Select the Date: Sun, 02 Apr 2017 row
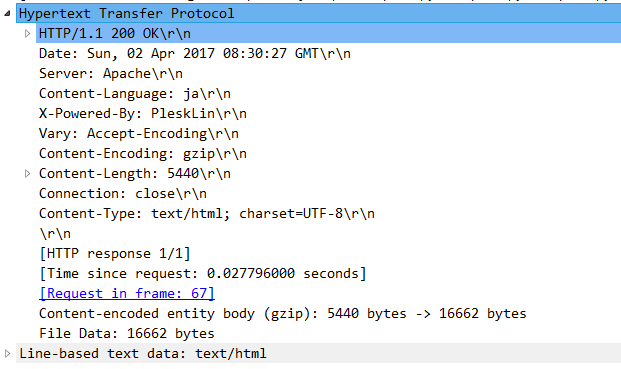The height and width of the screenshot is (369, 621). [195, 53]
